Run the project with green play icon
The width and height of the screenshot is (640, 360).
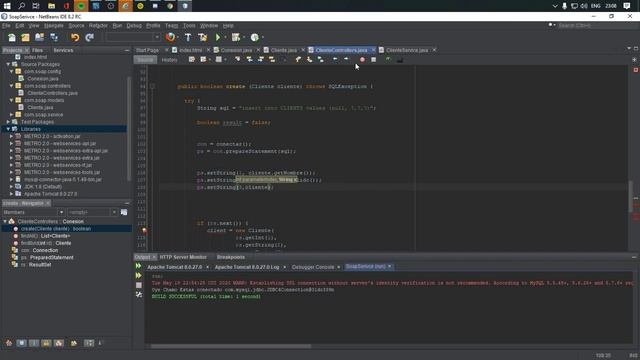[218, 38]
